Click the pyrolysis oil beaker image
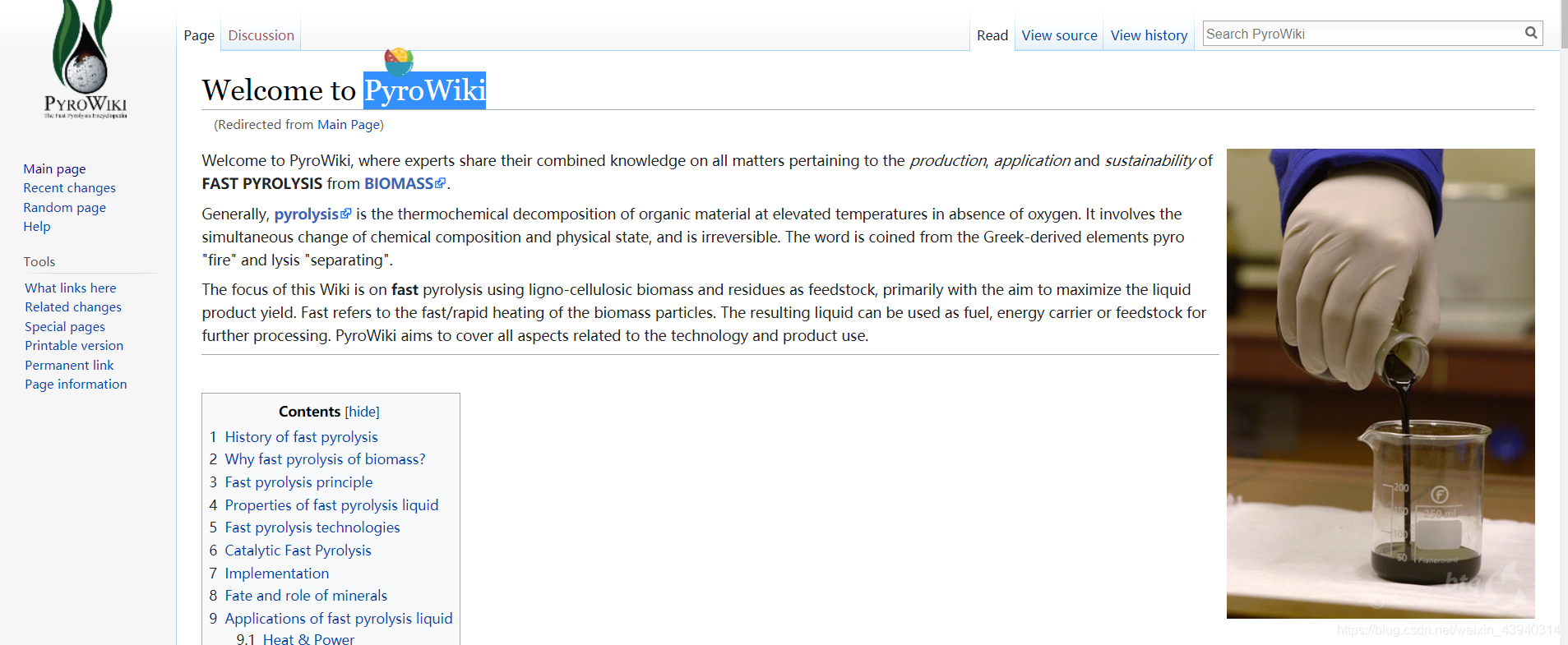The width and height of the screenshot is (1568, 645). 1381,383
